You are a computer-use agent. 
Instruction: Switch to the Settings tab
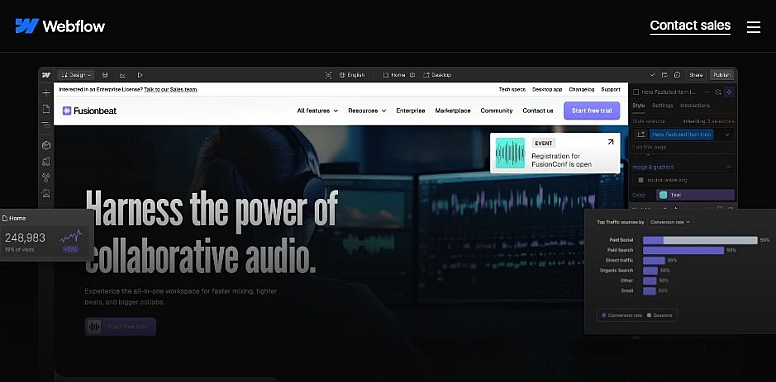coord(662,105)
